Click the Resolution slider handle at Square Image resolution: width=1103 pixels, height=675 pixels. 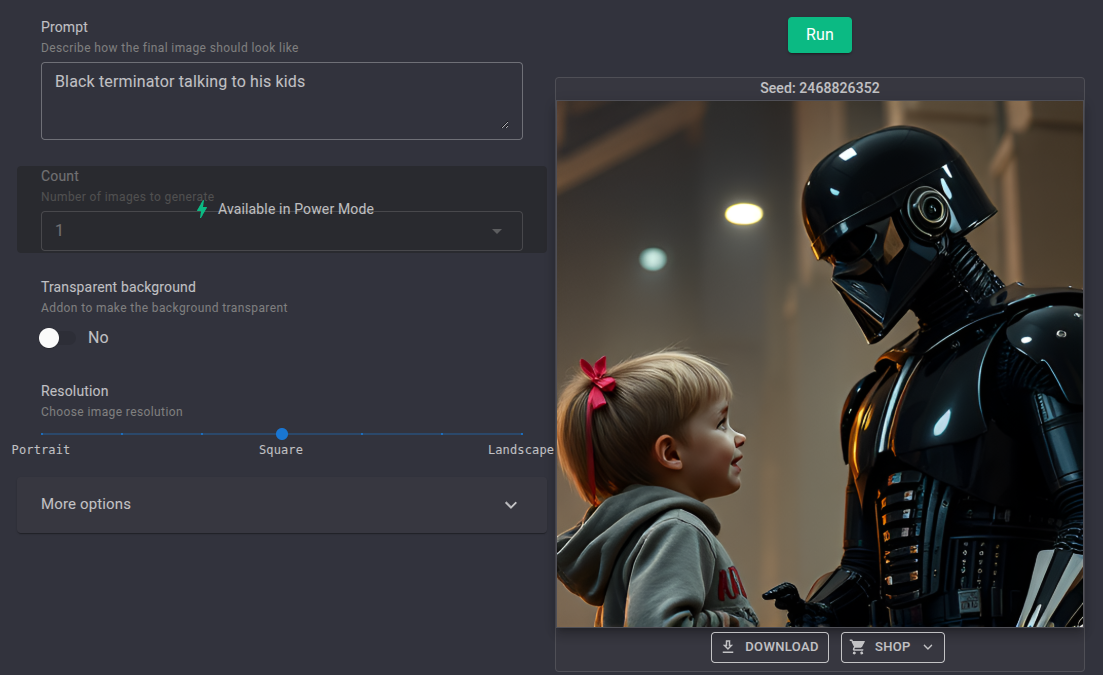(282, 434)
